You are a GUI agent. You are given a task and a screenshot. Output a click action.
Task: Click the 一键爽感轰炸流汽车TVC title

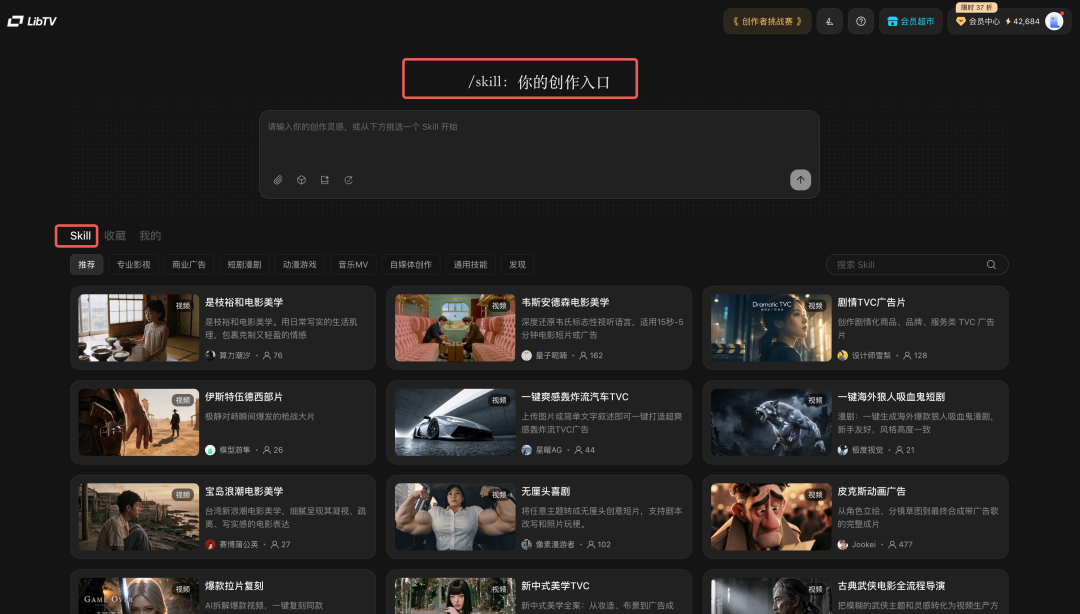574,397
